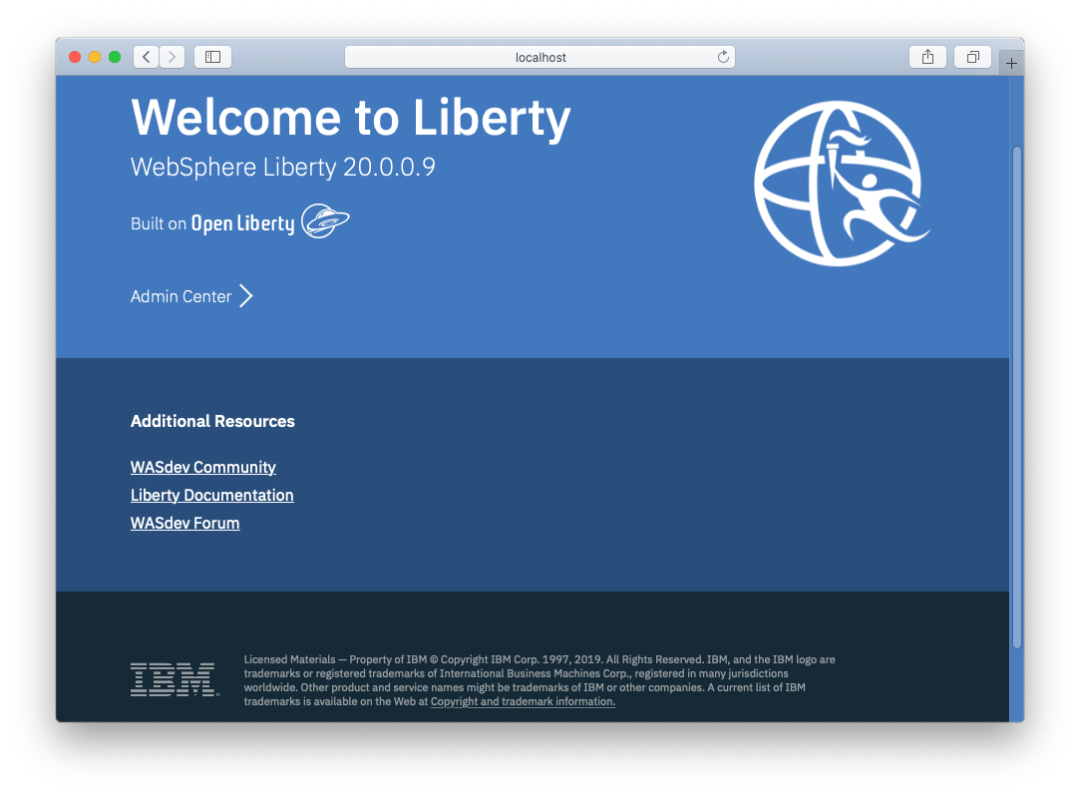Close the Safari window with red button
This screenshot has width=1080, height=796.
75,56
